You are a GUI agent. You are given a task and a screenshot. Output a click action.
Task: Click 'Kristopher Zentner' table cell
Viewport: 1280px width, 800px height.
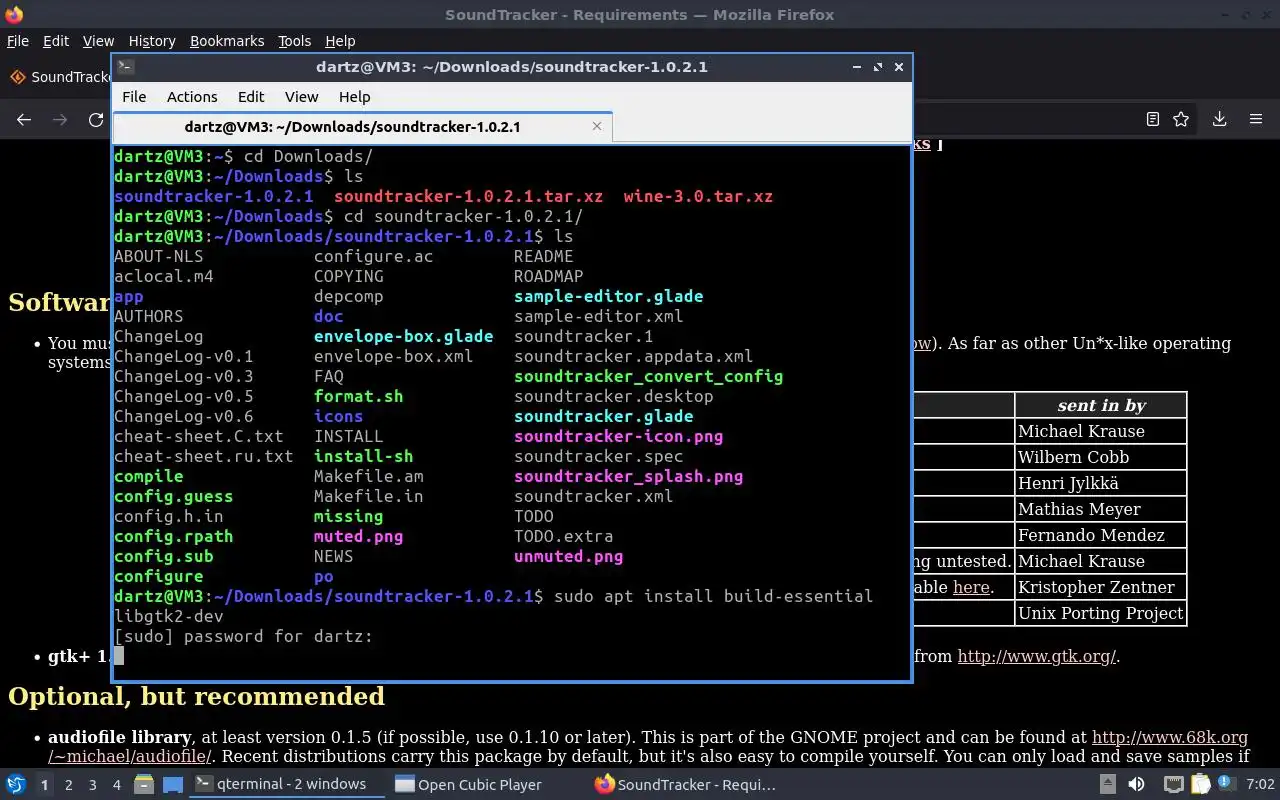point(1100,587)
